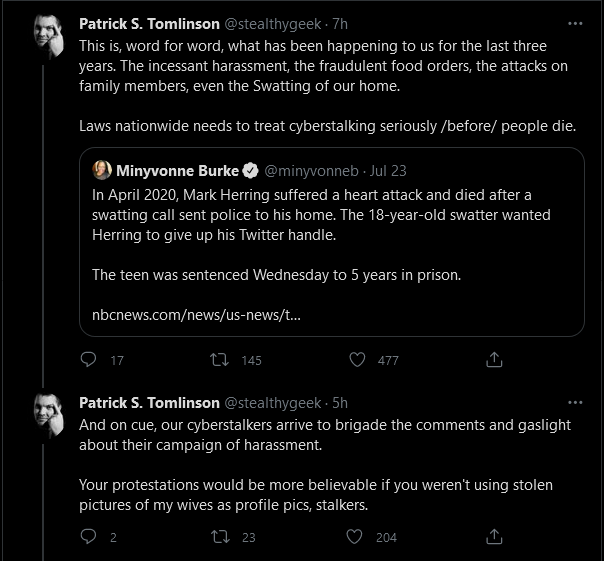Open the 5h timestamp of second tweet
Screen dimensions: 604x561
pyautogui.click(x=340, y=403)
